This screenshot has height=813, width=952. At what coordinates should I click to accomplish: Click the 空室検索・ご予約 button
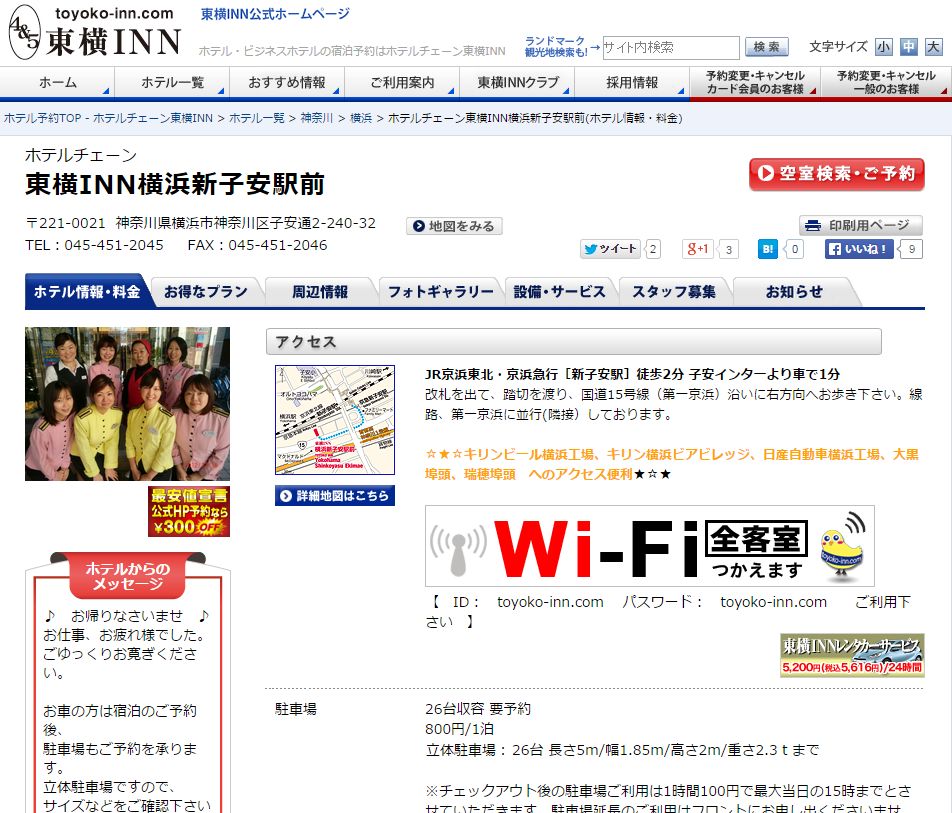coord(837,174)
